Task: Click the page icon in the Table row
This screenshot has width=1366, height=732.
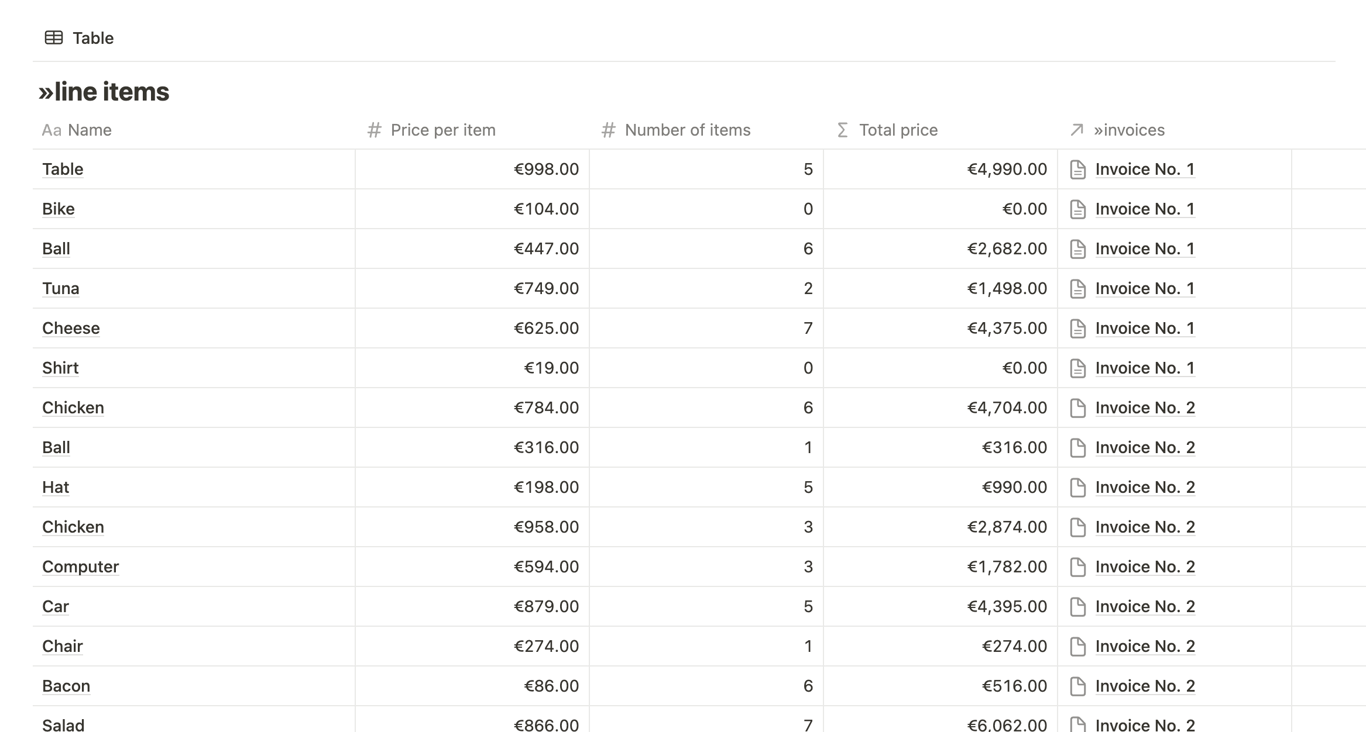Action: [1078, 169]
